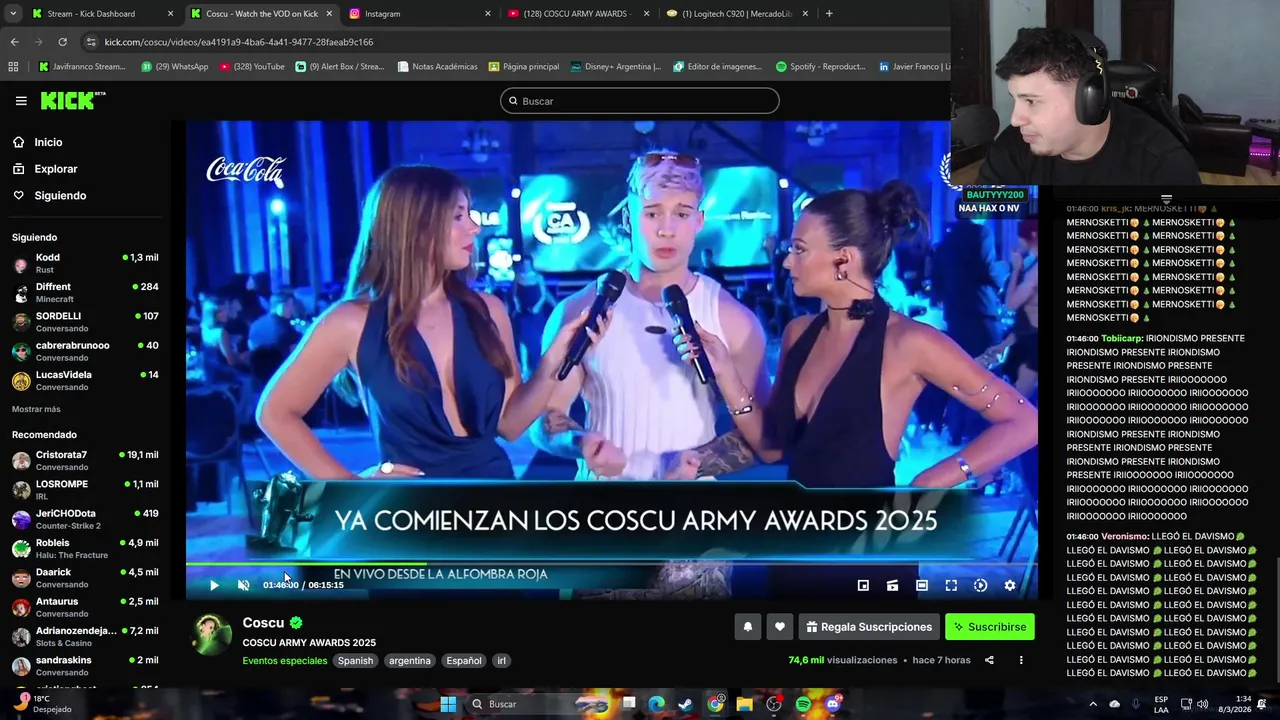Open mini player mode icon
Screen dimensions: 1280x720
click(x=863, y=586)
